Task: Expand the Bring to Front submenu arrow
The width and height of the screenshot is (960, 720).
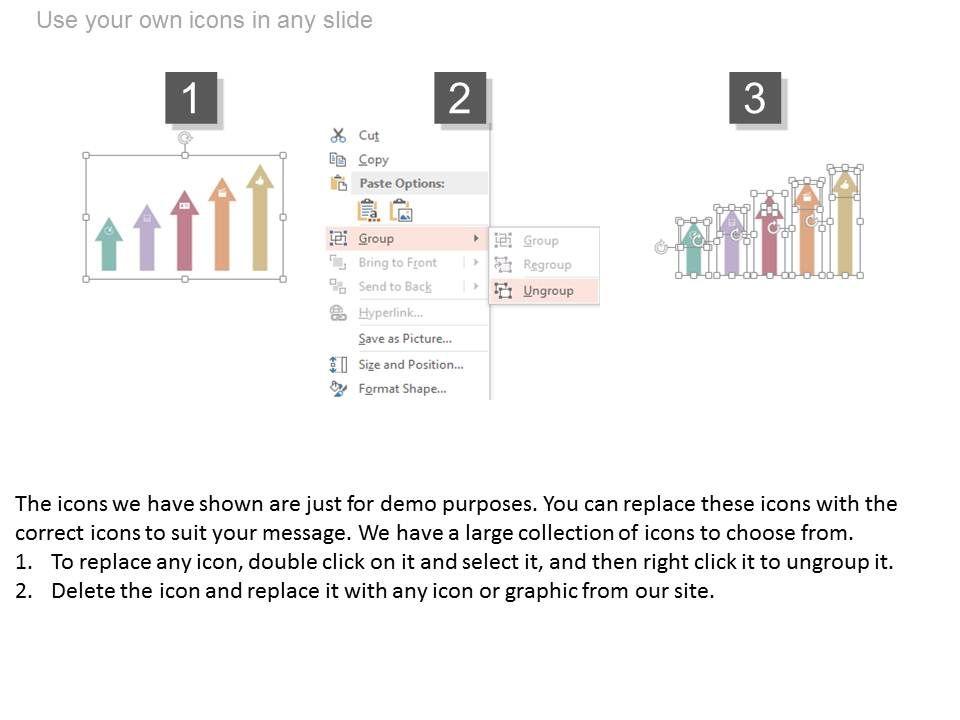Action: coord(476,262)
